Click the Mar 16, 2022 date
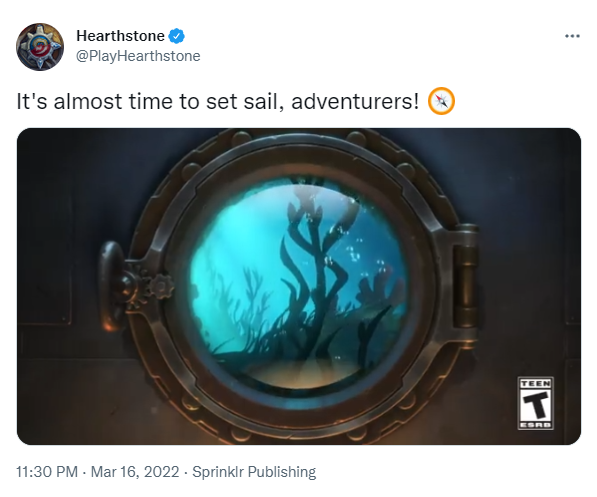The image size is (597, 497). [x=135, y=472]
